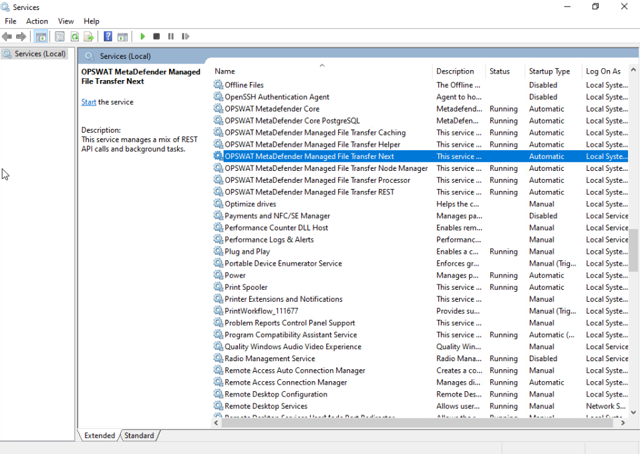The height and width of the screenshot is (454, 640).
Task: Open the File menu
Action: pyautogui.click(x=11, y=21)
